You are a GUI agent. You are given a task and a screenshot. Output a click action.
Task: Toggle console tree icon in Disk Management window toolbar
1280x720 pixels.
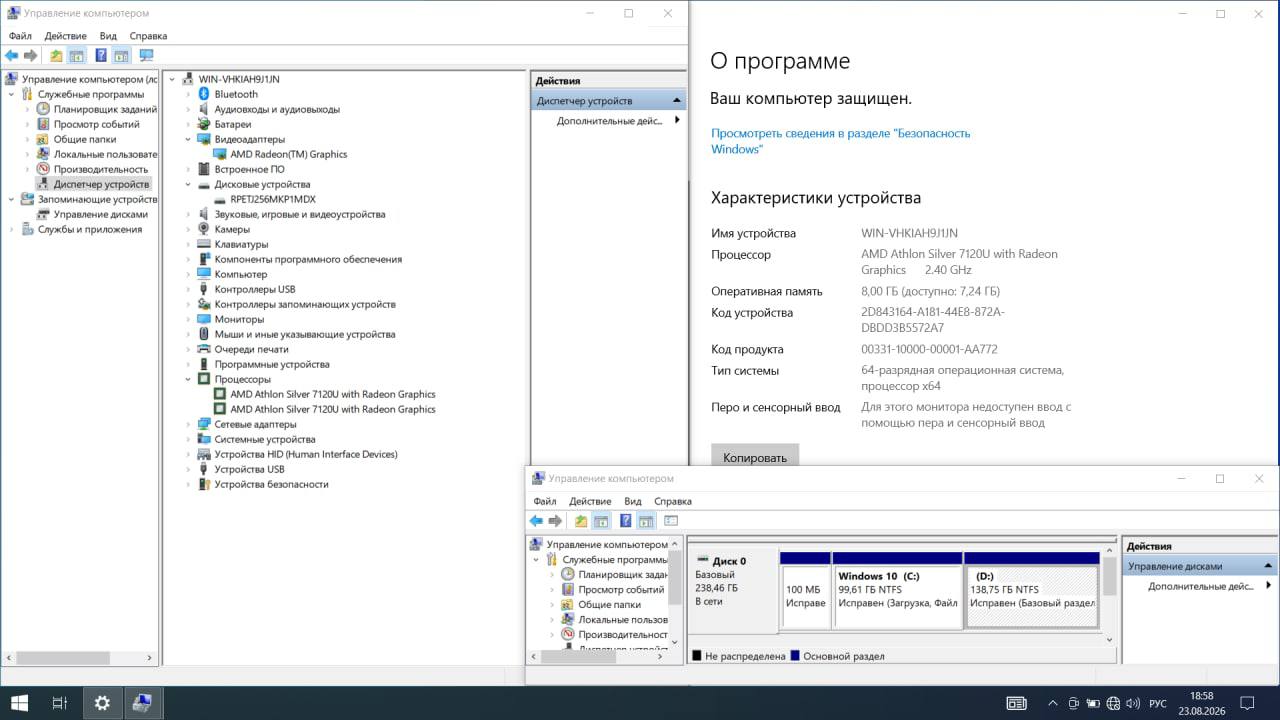[x=601, y=521]
